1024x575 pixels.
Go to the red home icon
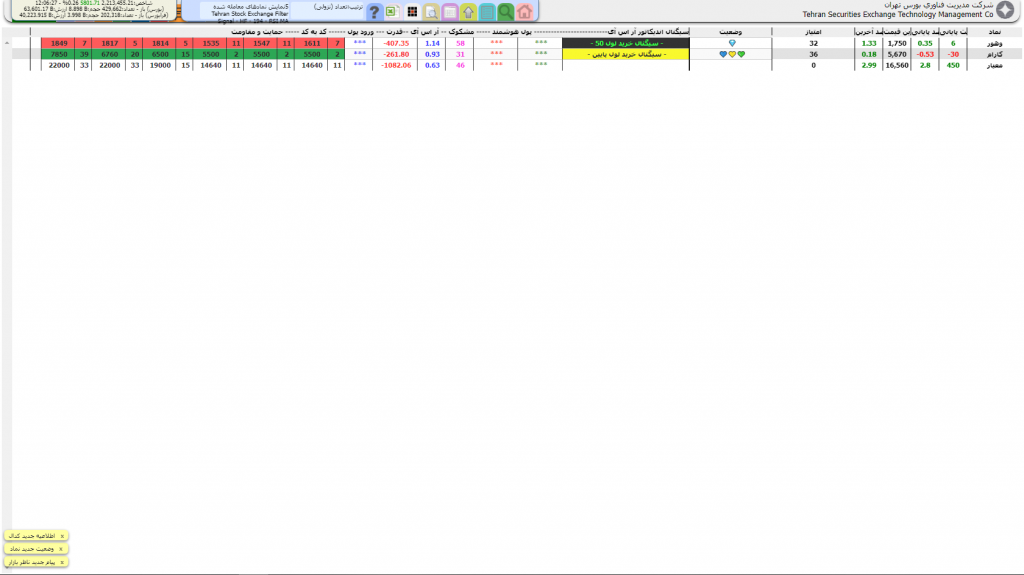click(524, 12)
